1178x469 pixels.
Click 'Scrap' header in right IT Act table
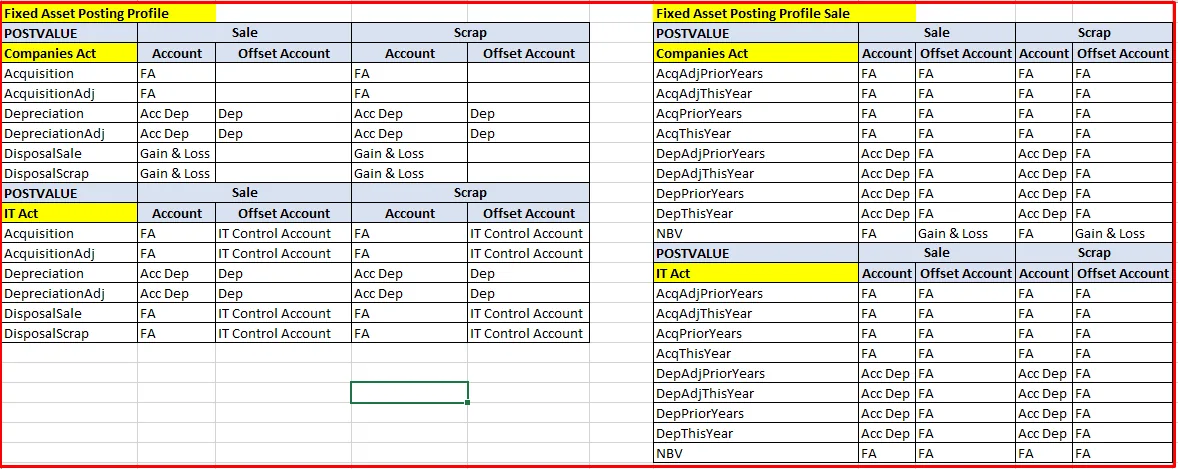click(1094, 253)
